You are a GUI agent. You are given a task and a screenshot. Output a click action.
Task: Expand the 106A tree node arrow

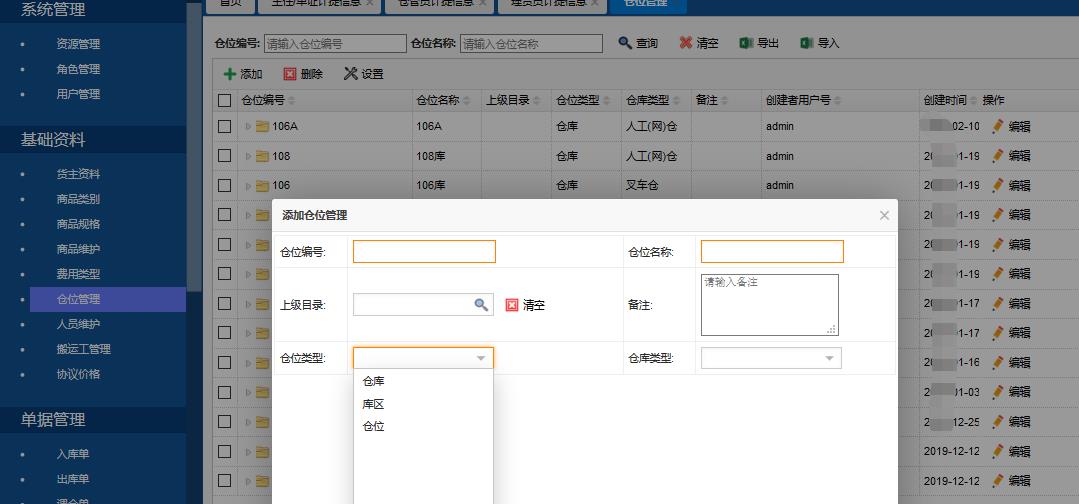pos(249,127)
